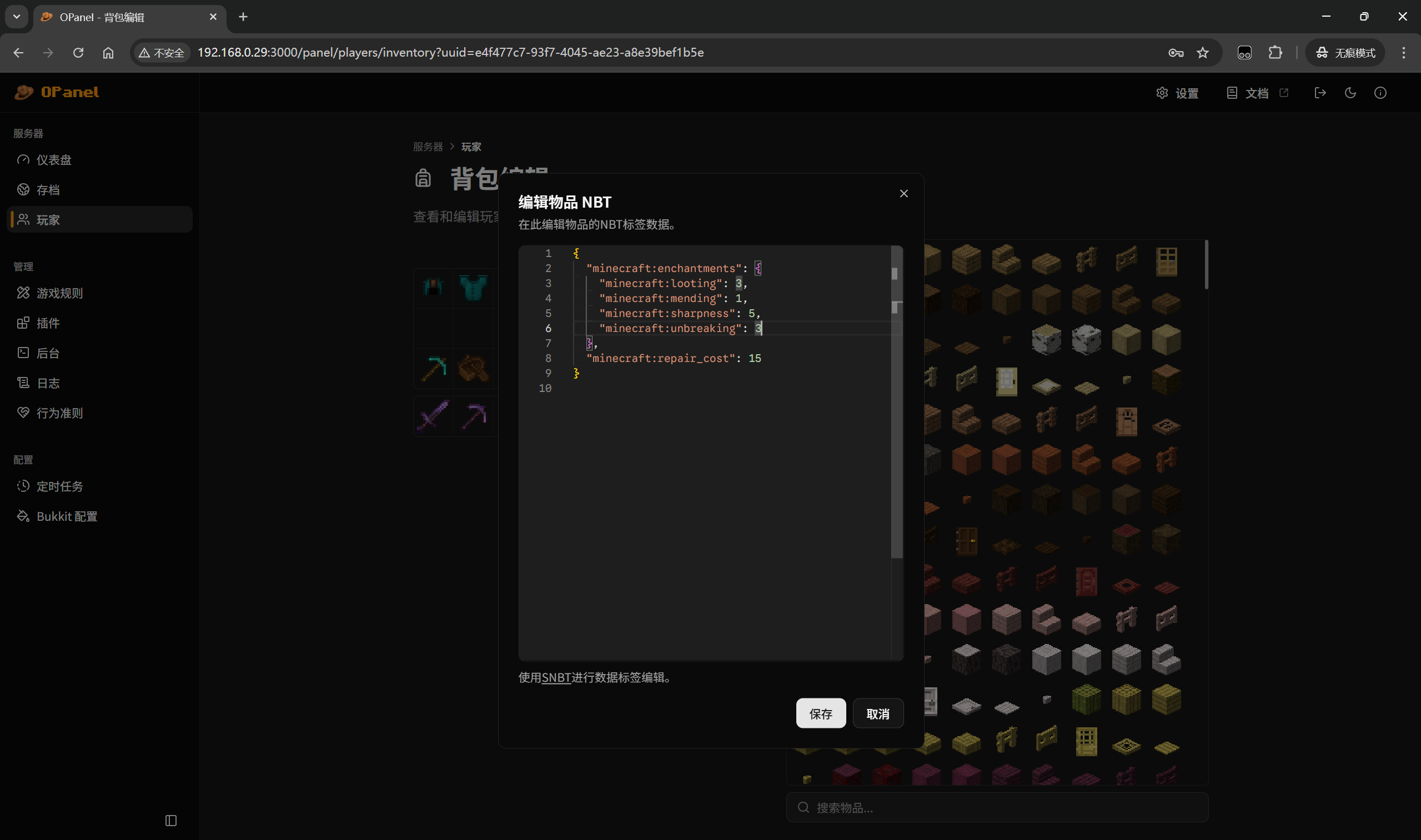Save the NBT edits with 保存
This screenshot has height=840, width=1421.
pos(820,713)
